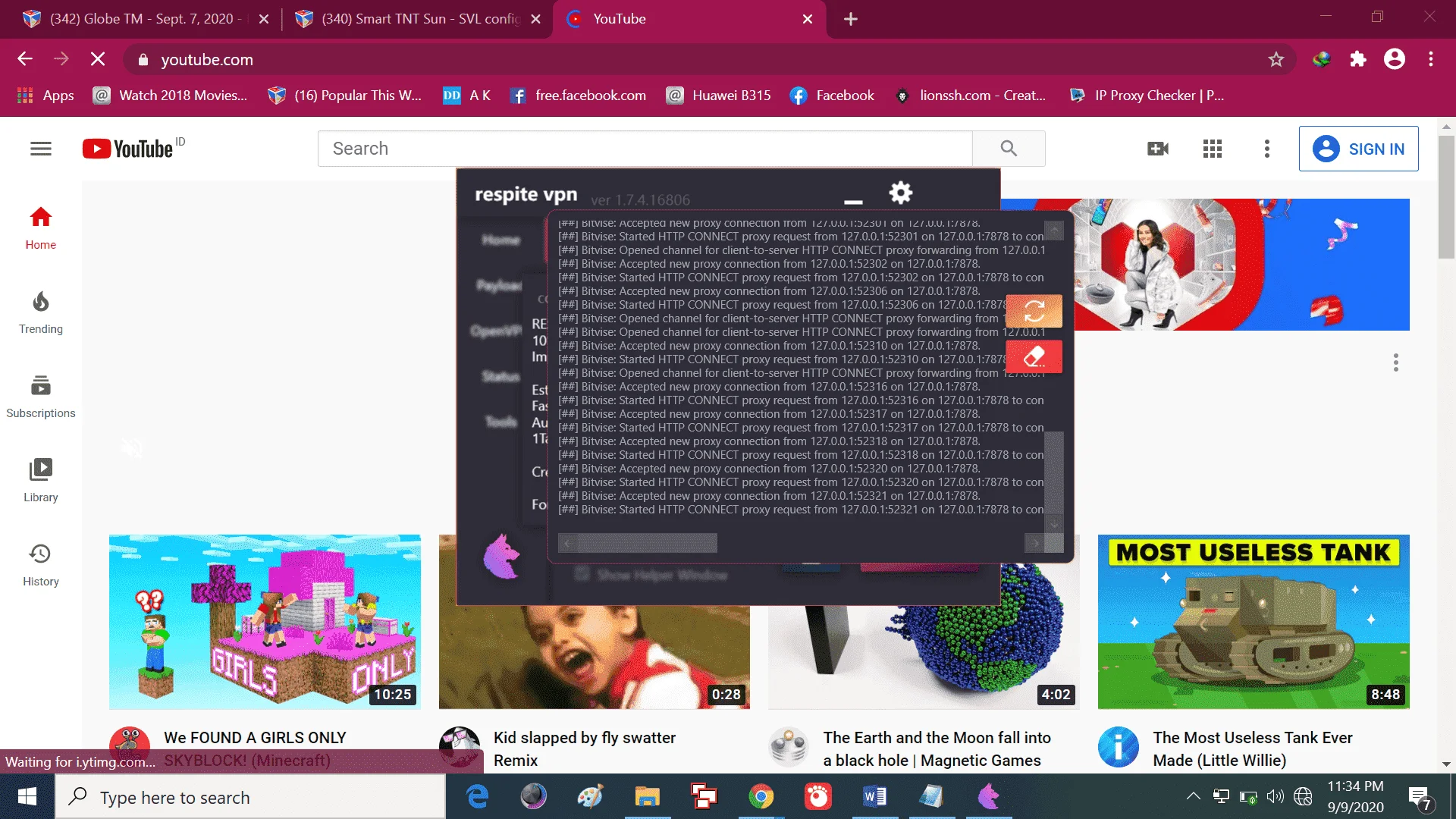
Task: Open the lionssh.com bookmark
Action: pos(971,96)
